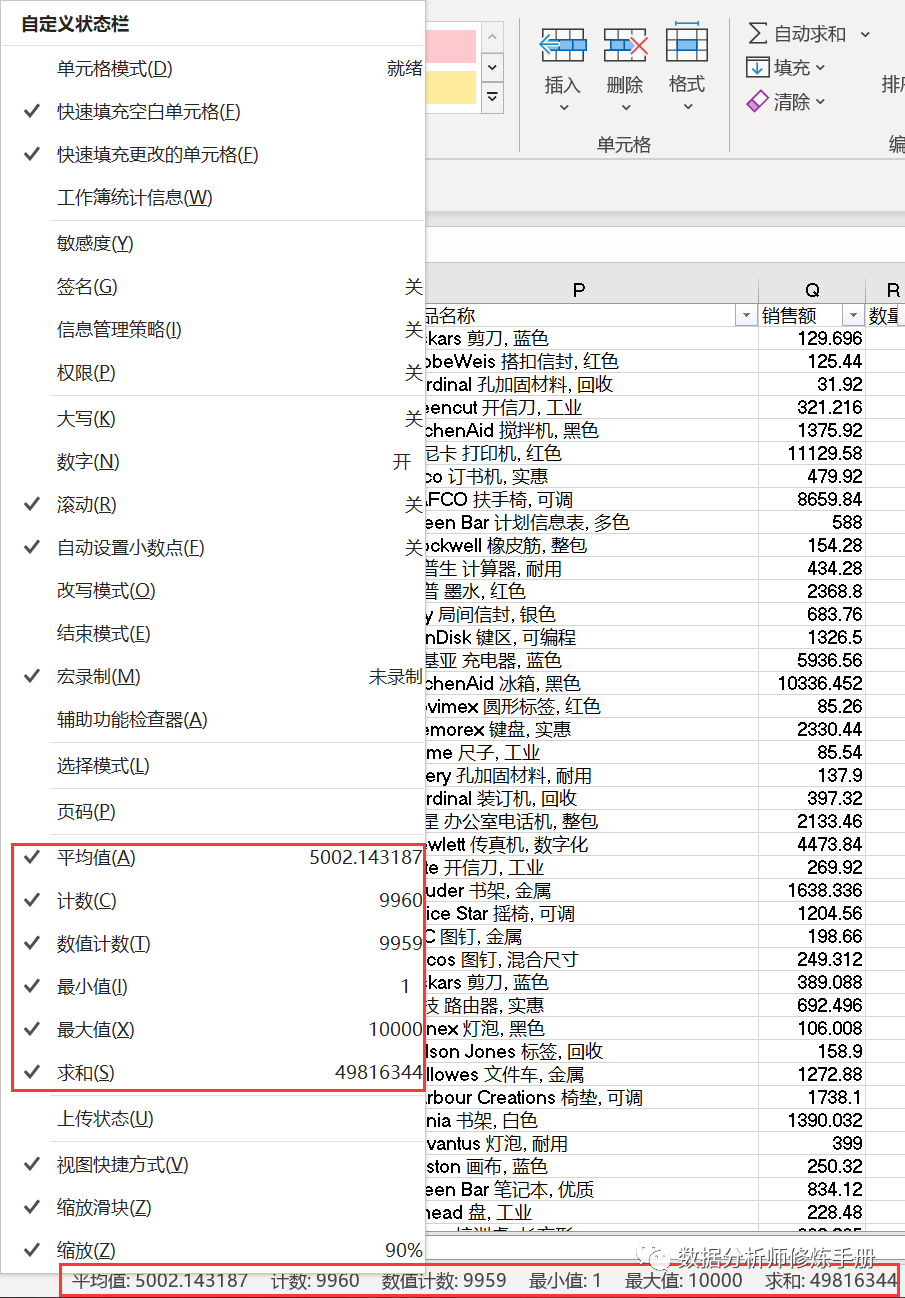Screen dimensions: 905x1298
Task: Uncheck 数值计数(T) option
Action: coord(213,944)
